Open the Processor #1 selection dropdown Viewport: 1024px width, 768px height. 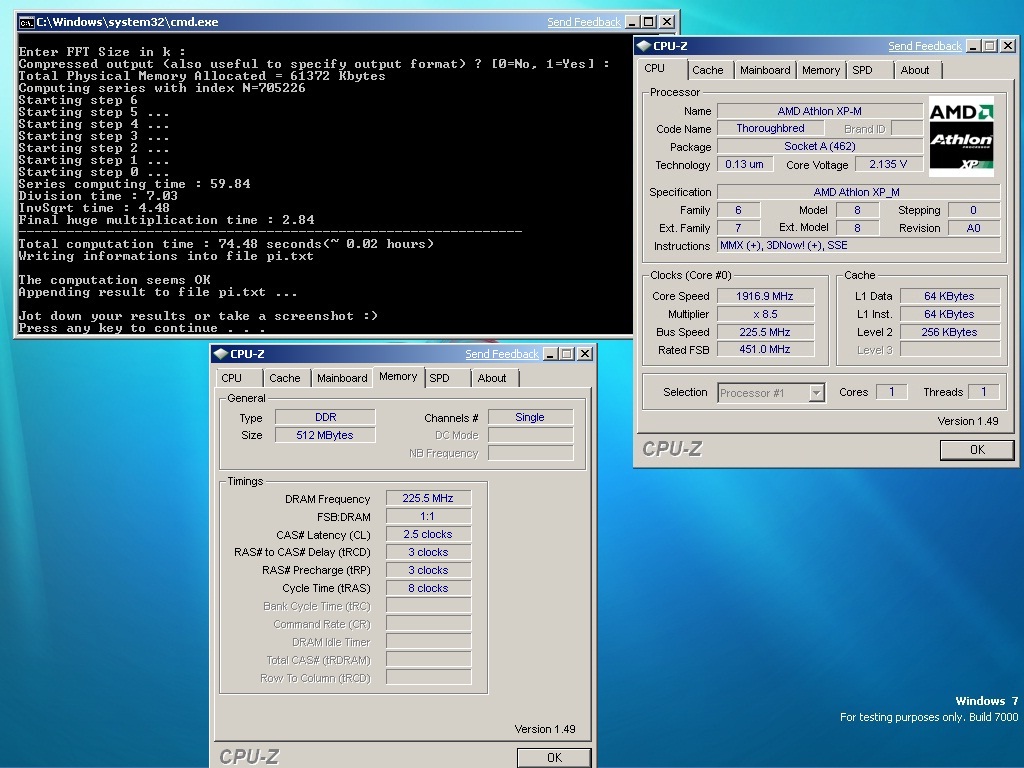[x=771, y=392]
